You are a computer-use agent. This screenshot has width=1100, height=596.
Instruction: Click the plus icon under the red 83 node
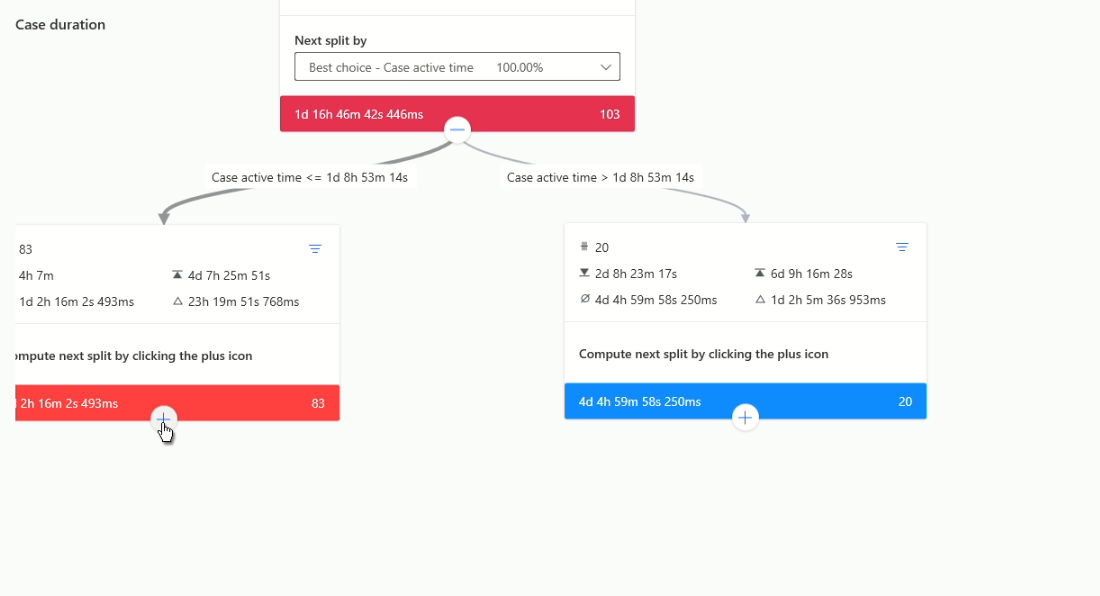[x=164, y=419]
